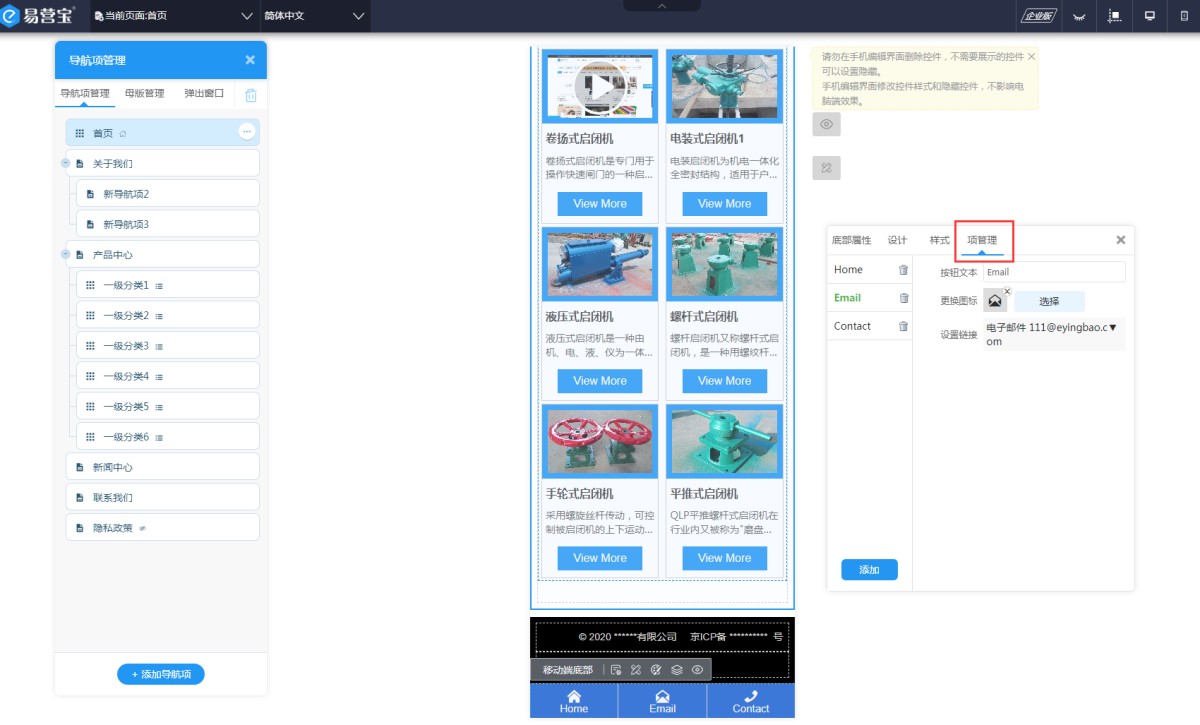Click the 易营宝 logo in top bar
1200x725 pixels.
click(38, 15)
